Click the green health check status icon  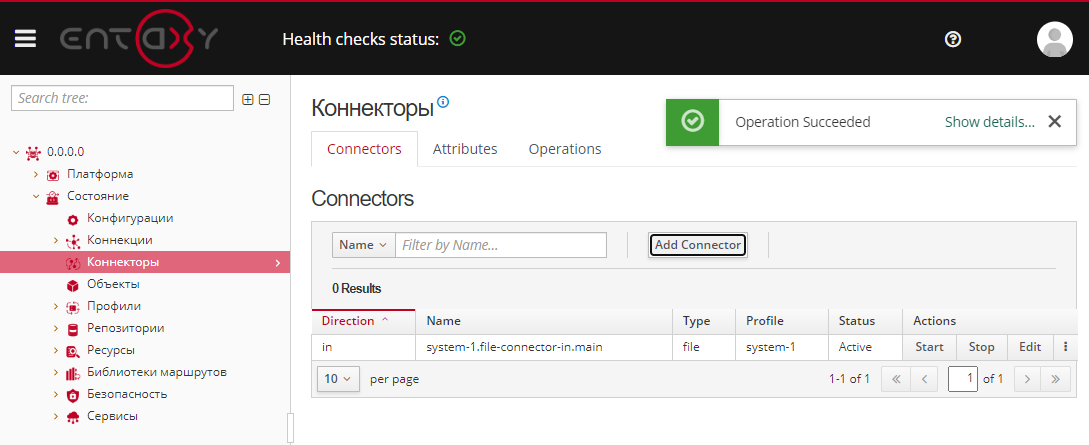click(x=457, y=39)
